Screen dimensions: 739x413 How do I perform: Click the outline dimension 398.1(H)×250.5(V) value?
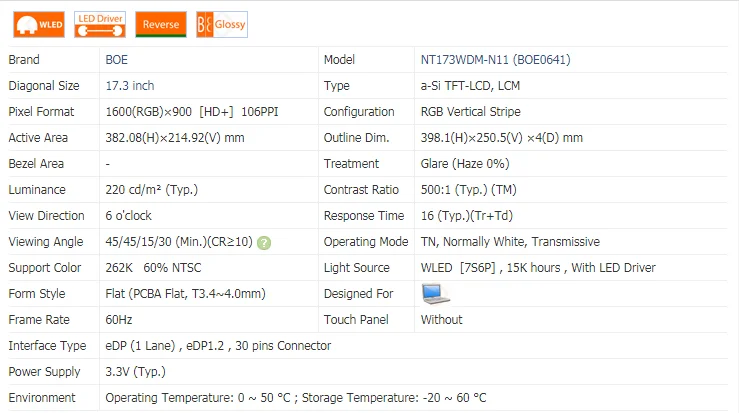point(501,138)
